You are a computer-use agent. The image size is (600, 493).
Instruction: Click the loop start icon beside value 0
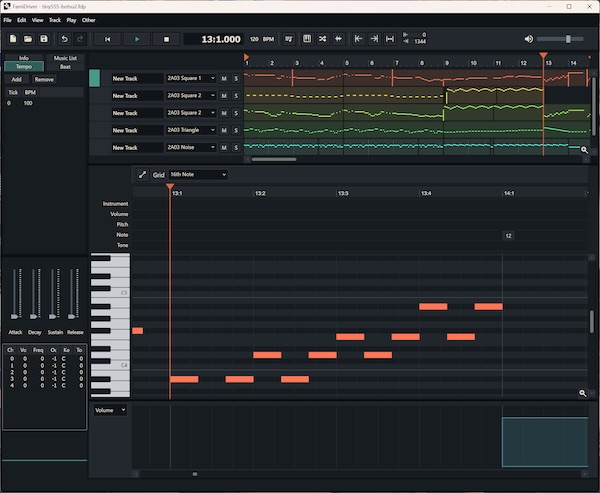pos(406,35)
